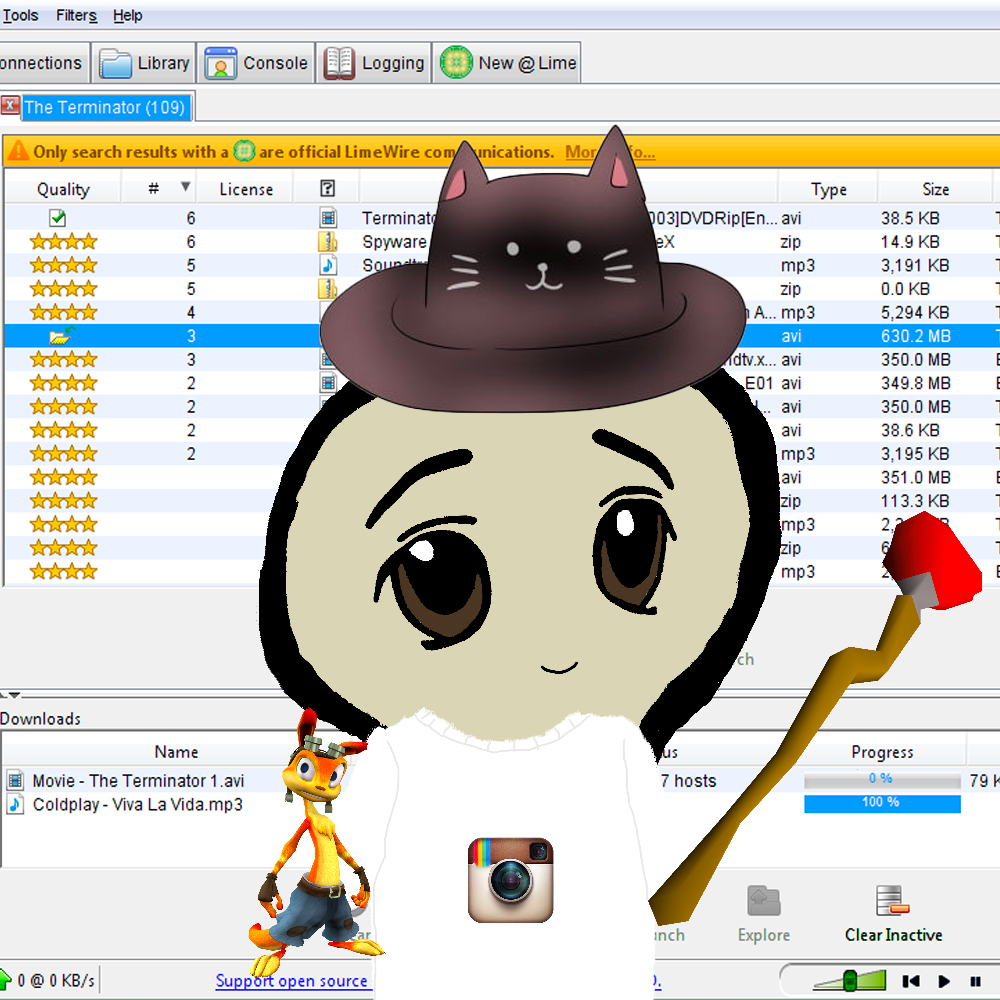Click the 630.2 MB size in the highlighted row
The height and width of the screenshot is (1000, 1000).
(915, 336)
